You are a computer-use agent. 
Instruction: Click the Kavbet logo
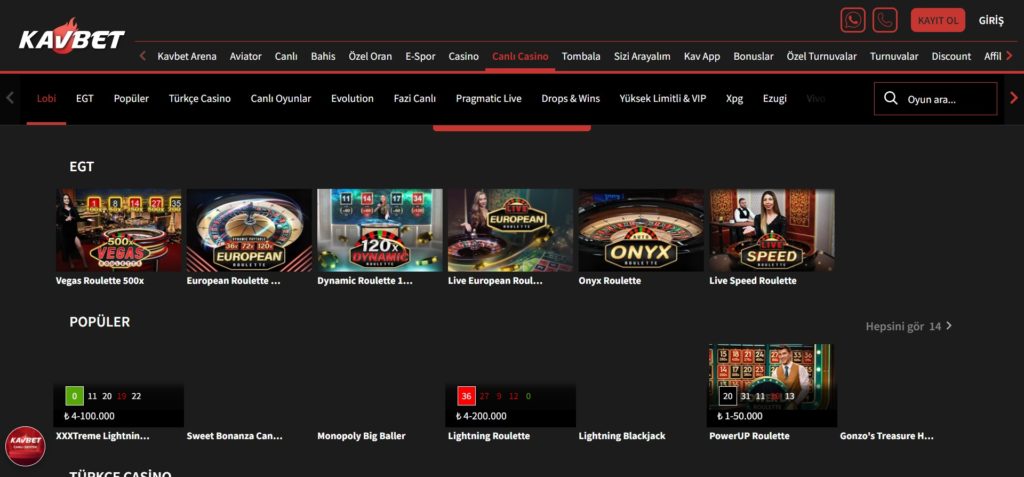tap(72, 37)
